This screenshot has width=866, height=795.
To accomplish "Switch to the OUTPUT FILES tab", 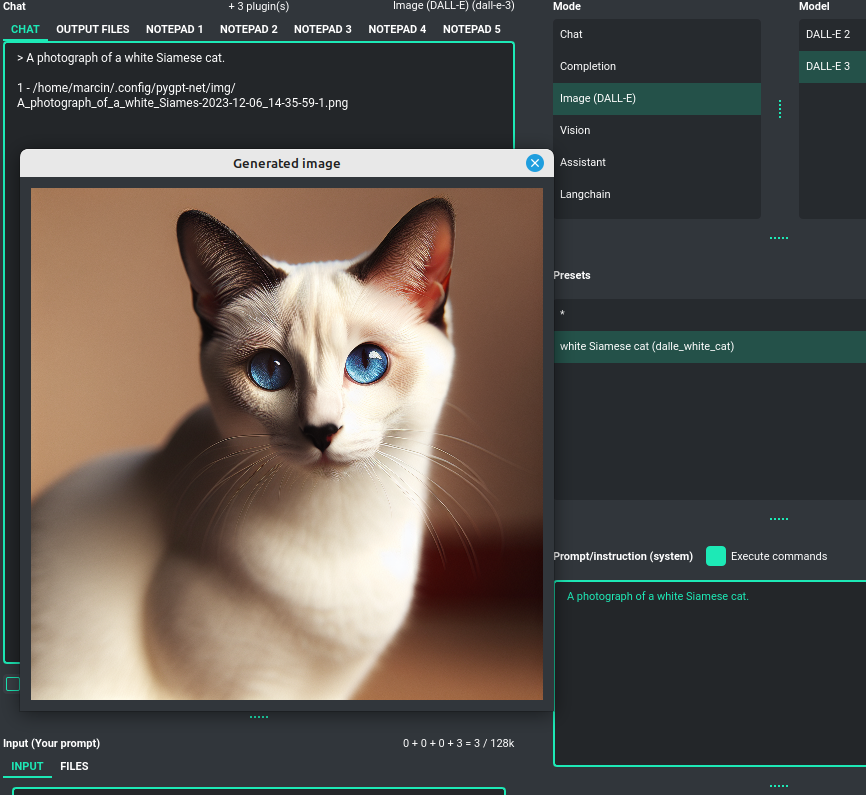I will (x=92, y=29).
